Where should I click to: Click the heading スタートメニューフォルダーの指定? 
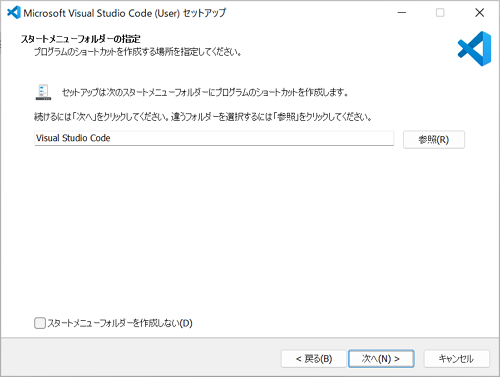(80, 39)
